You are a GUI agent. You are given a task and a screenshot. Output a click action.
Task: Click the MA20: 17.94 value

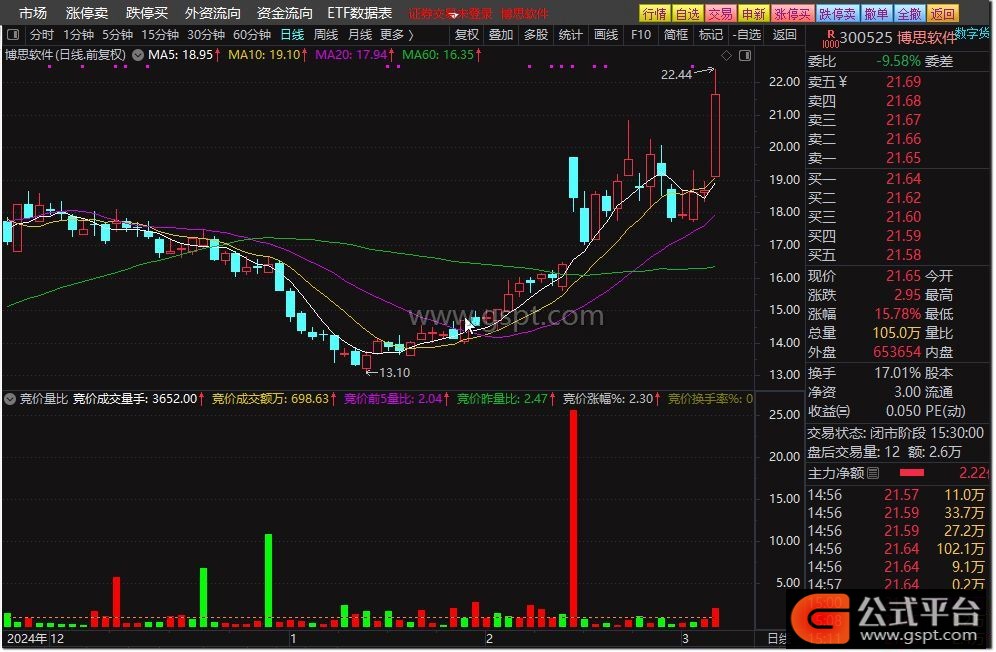pos(354,55)
